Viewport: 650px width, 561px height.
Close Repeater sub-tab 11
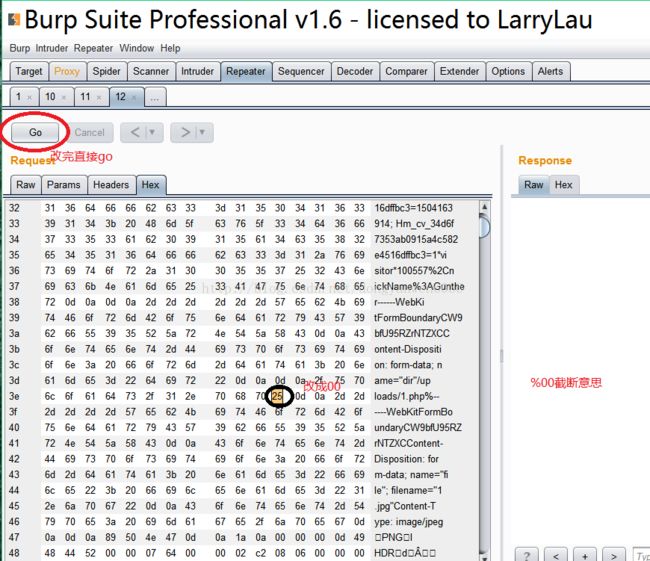(99, 97)
